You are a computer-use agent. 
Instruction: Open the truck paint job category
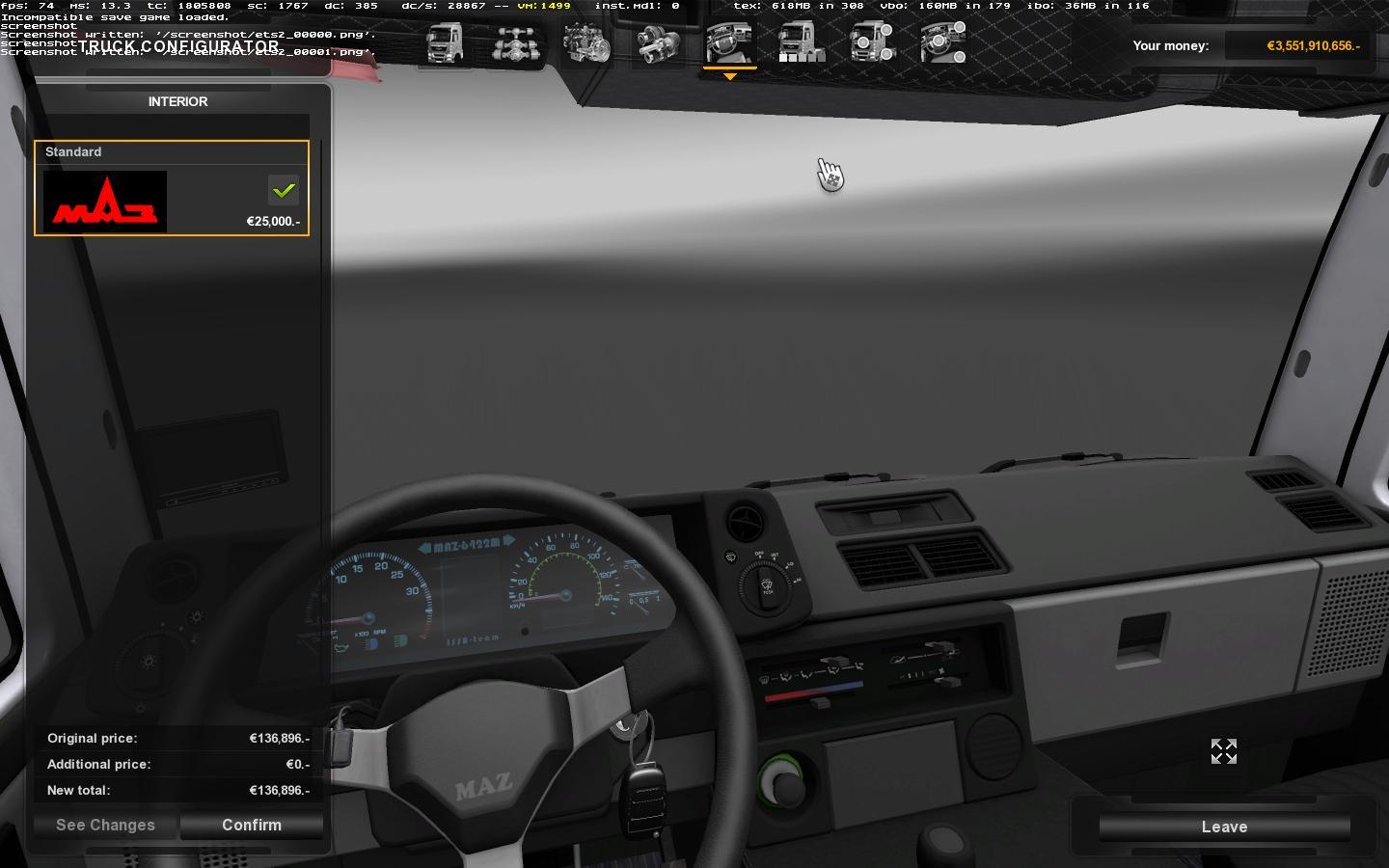(x=801, y=43)
